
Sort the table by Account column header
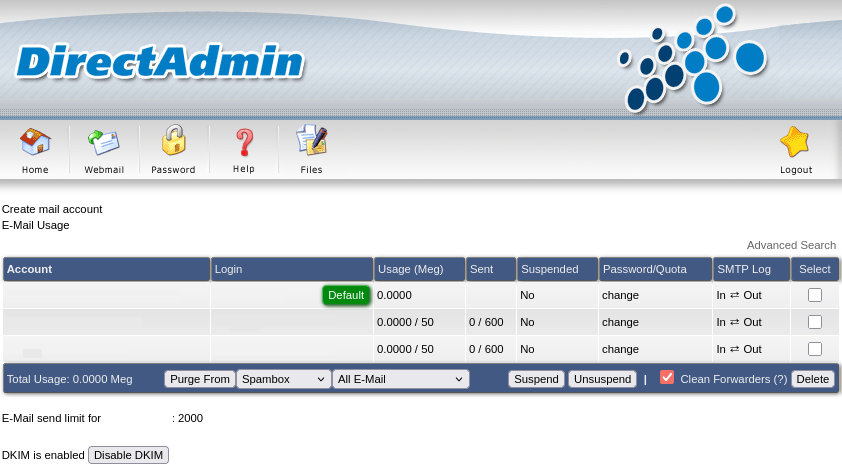pyautogui.click(x=29, y=269)
